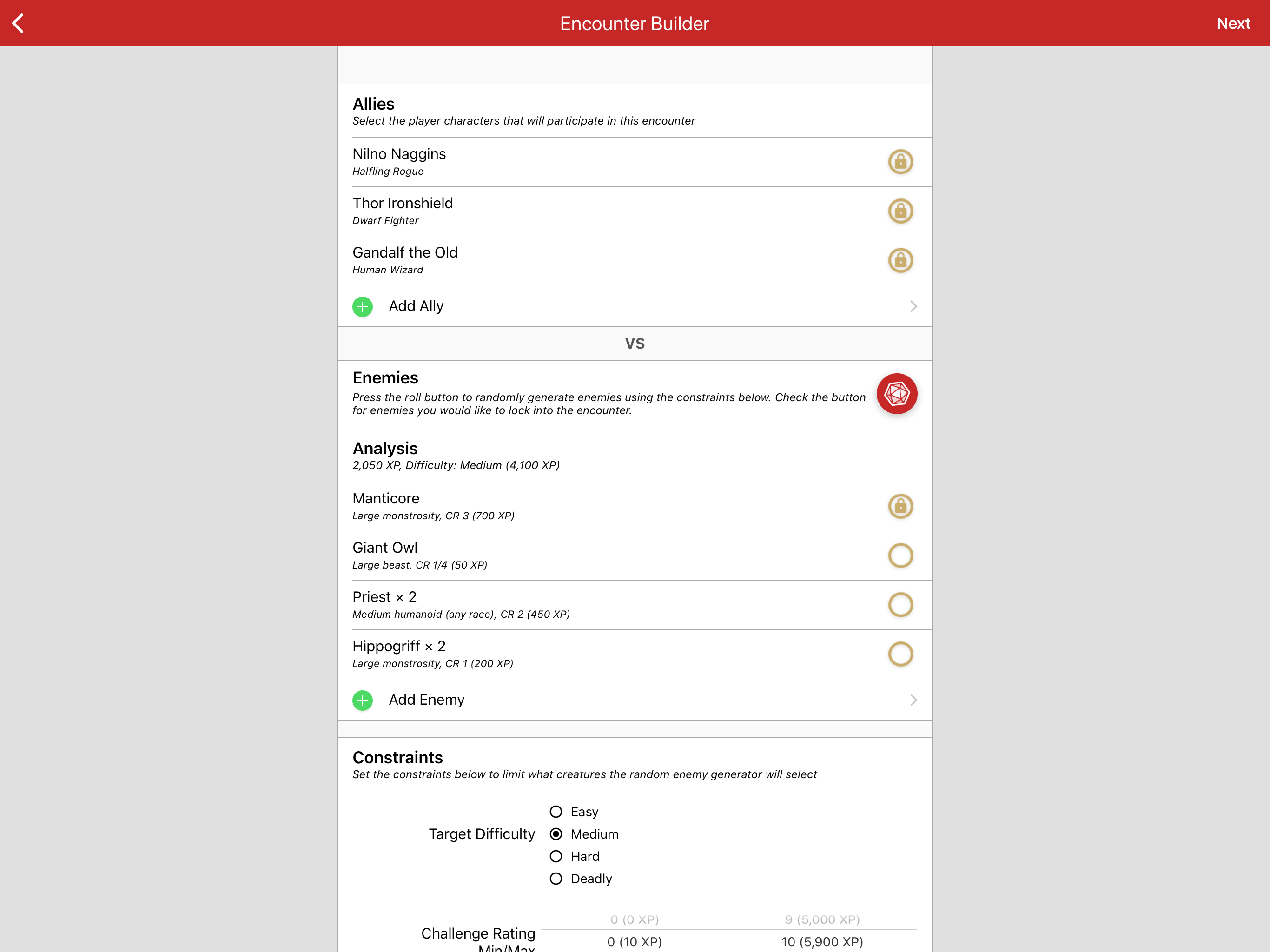Click green plus icon beside Add Enemy
Screen dimensions: 1270x952
(362, 700)
